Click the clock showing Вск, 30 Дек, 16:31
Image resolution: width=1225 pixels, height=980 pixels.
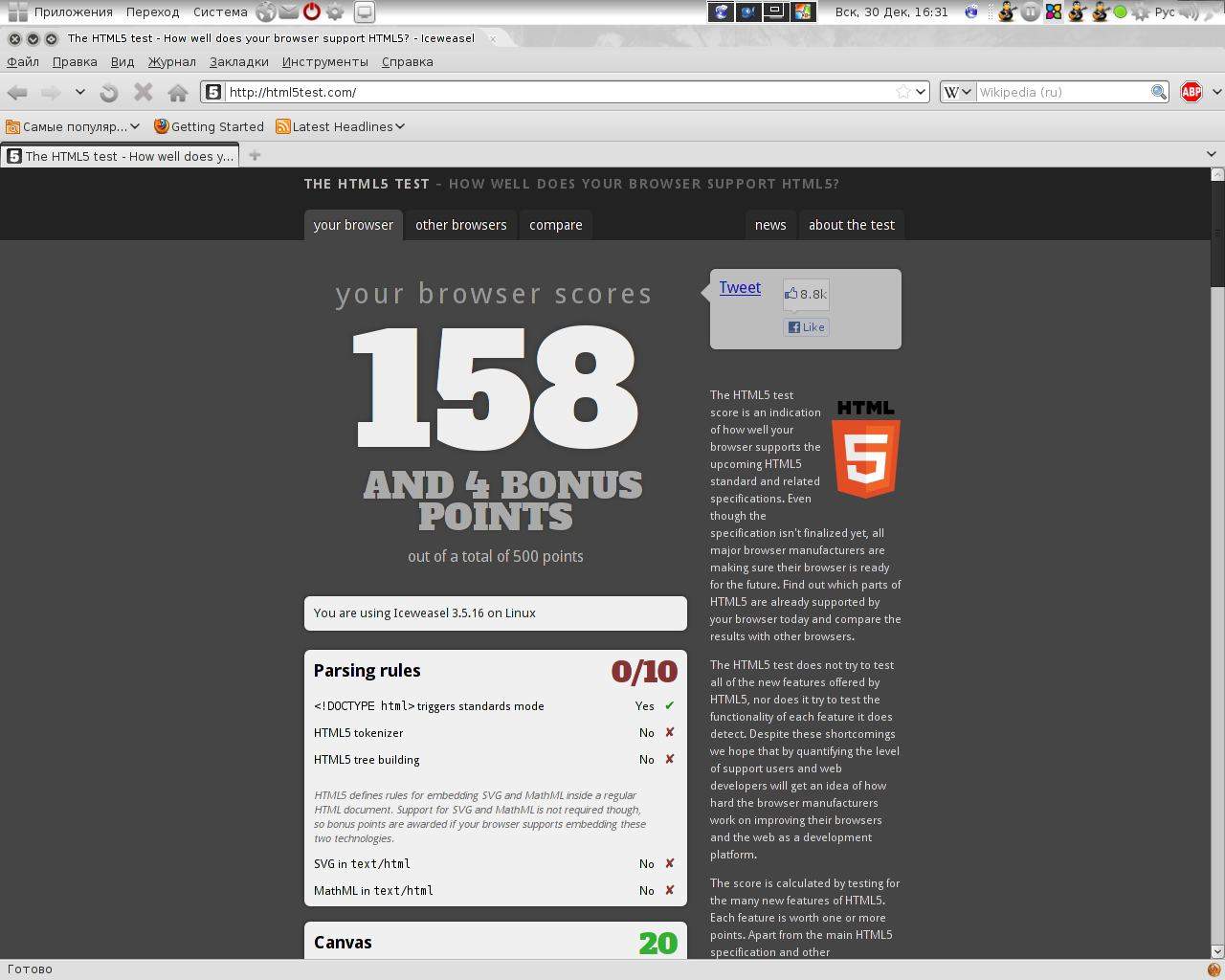[x=891, y=11]
